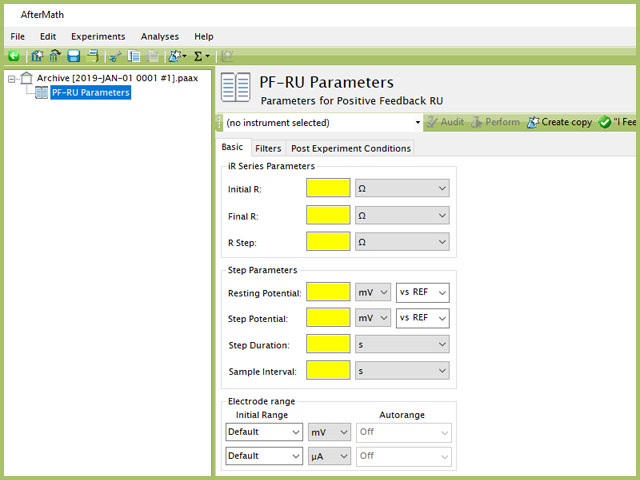Collapse the Archive tree node
This screenshot has height=480, width=640.
click(11, 79)
